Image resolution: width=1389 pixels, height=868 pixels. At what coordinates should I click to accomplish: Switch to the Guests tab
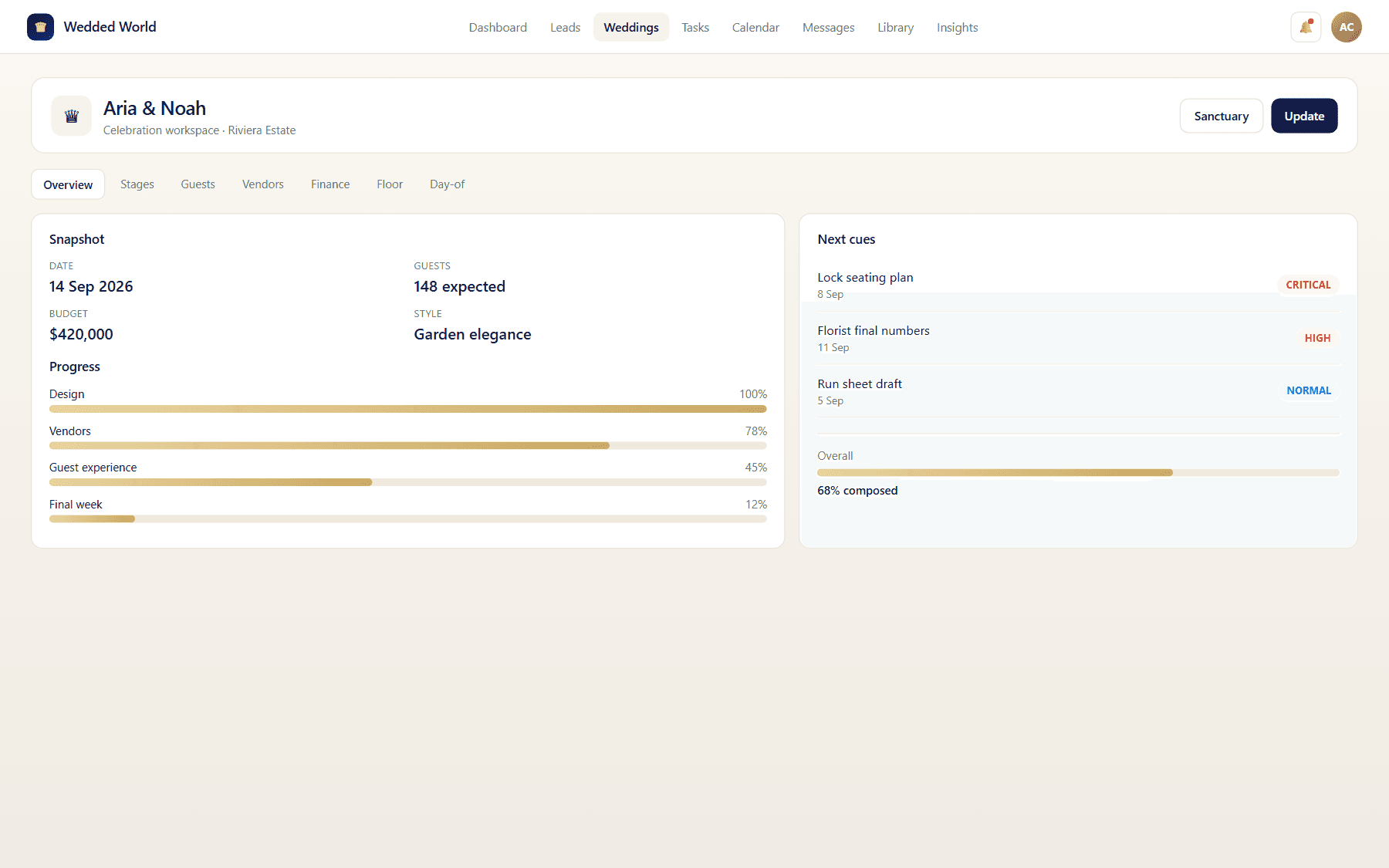pos(198,184)
